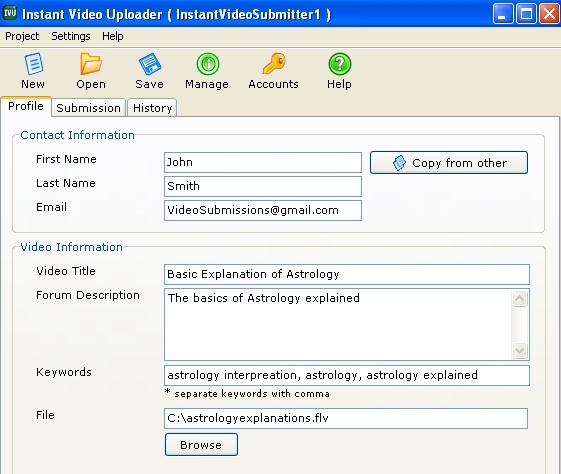The width and height of the screenshot is (561, 474).
Task: Open the Help menu in the menu bar
Action: click(113, 36)
